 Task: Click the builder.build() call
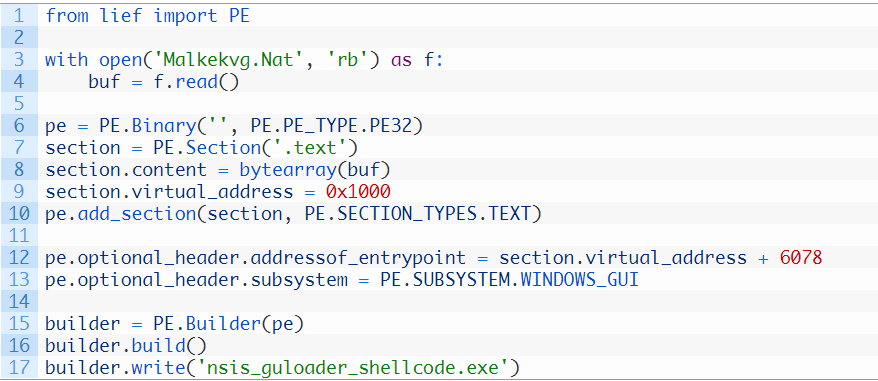point(126,346)
